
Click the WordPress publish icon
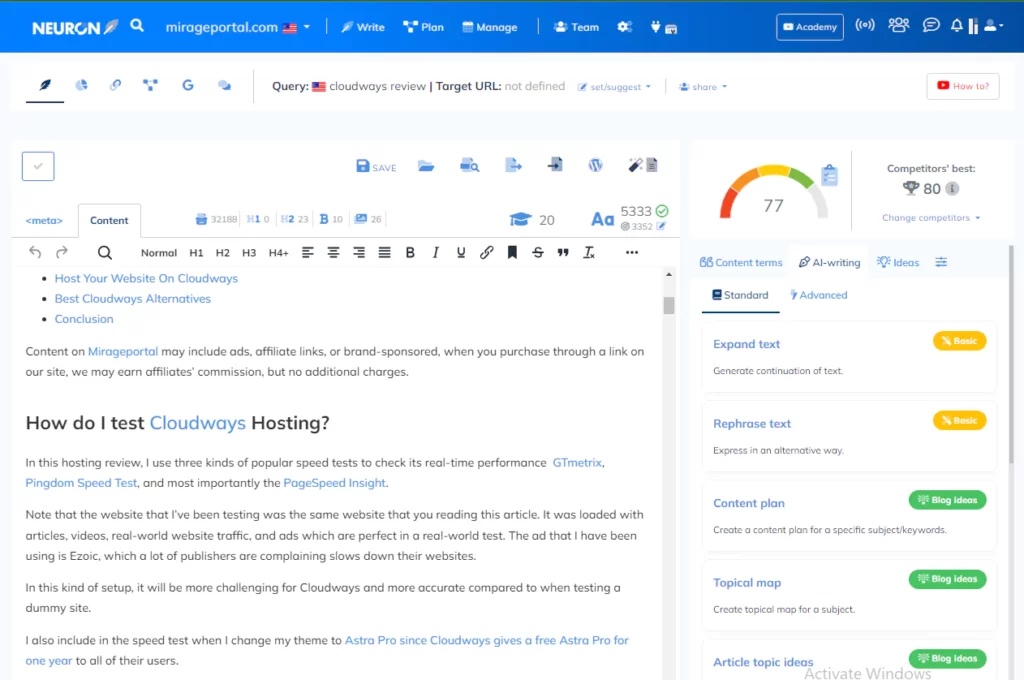pyautogui.click(x=595, y=165)
